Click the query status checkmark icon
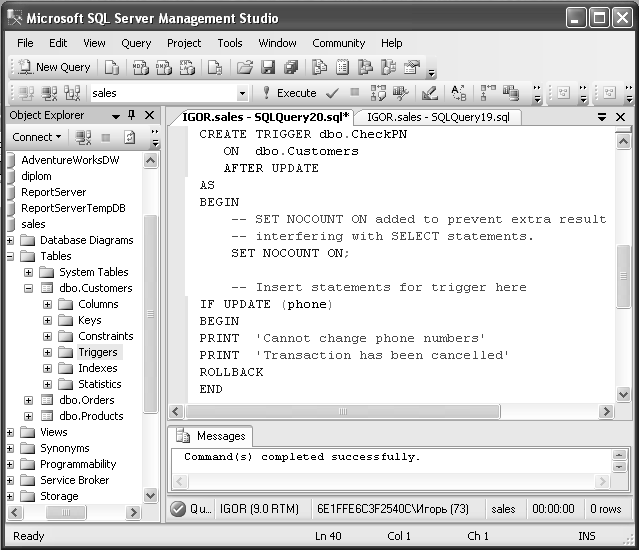The image size is (639, 550). tap(178, 509)
